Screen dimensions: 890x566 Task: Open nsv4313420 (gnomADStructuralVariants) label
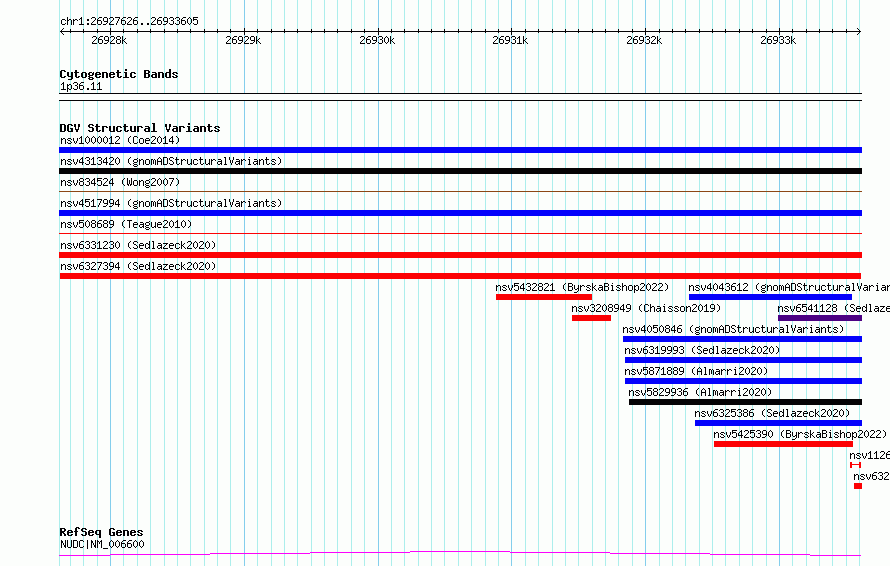(x=171, y=161)
